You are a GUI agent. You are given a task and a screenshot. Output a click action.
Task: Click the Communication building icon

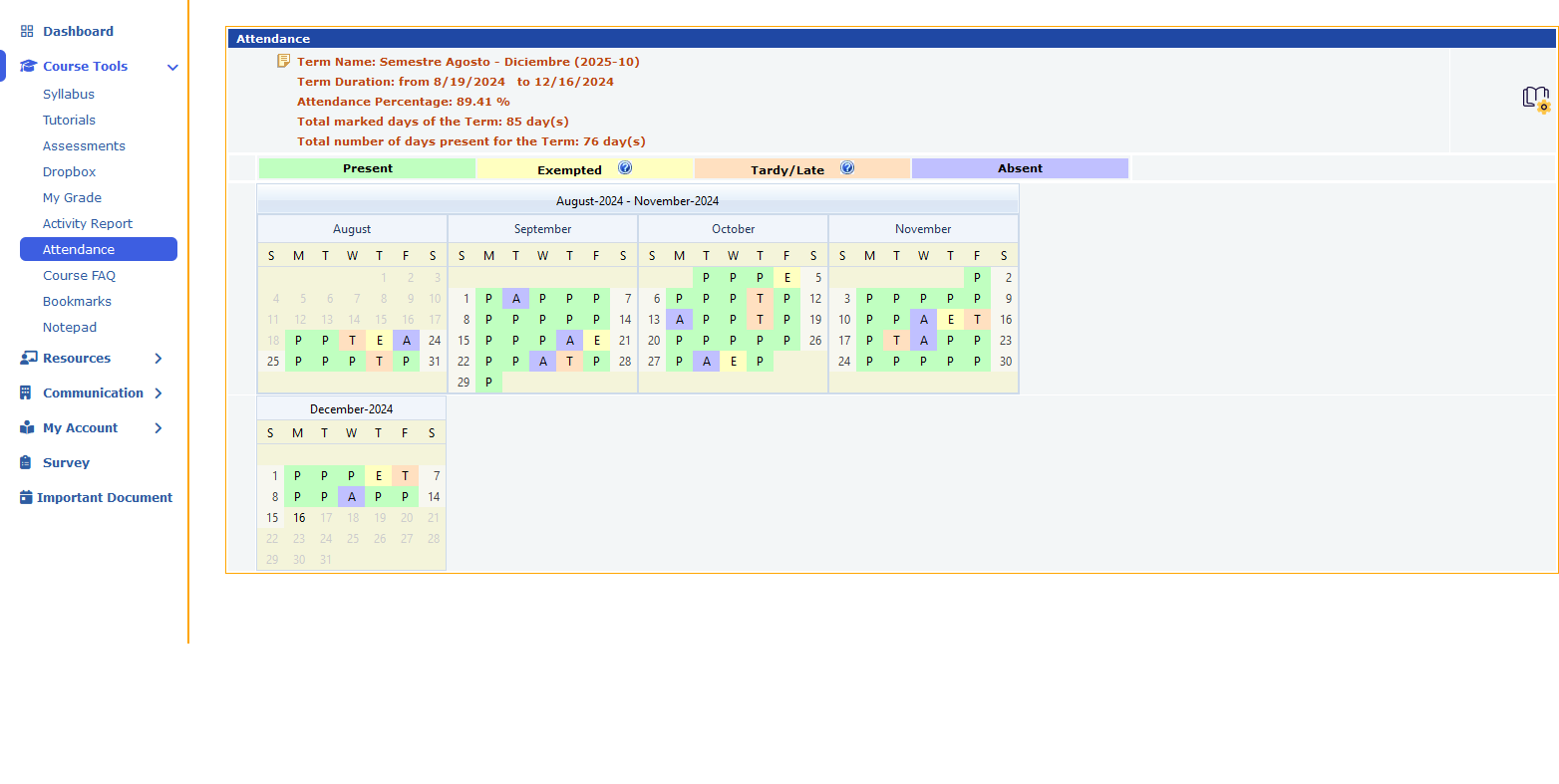tap(26, 393)
